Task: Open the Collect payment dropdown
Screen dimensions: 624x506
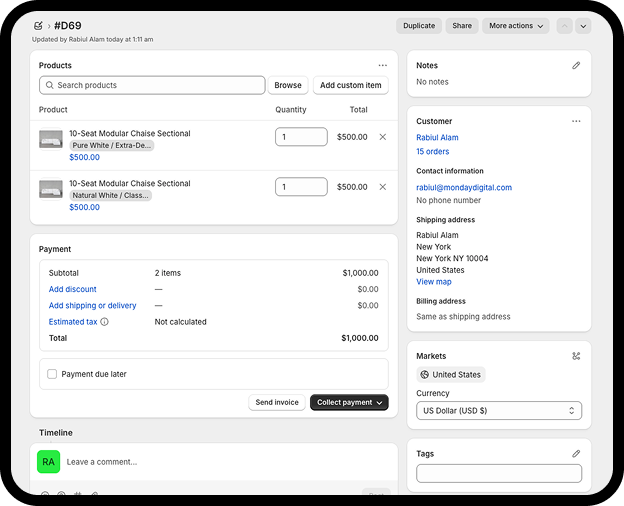Action: pyautogui.click(x=349, y=402)
